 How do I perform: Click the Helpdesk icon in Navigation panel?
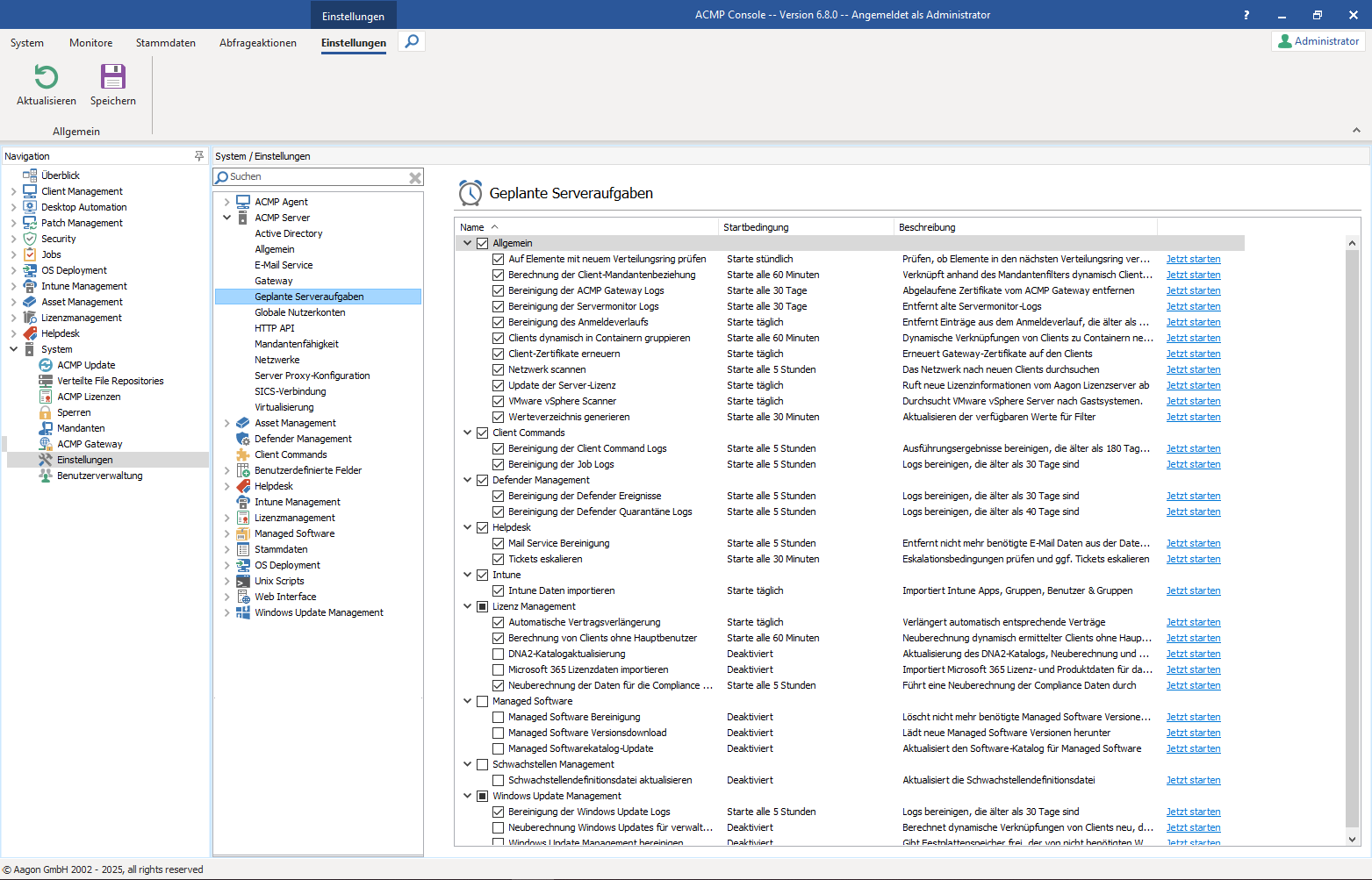[x=30, y=333]
